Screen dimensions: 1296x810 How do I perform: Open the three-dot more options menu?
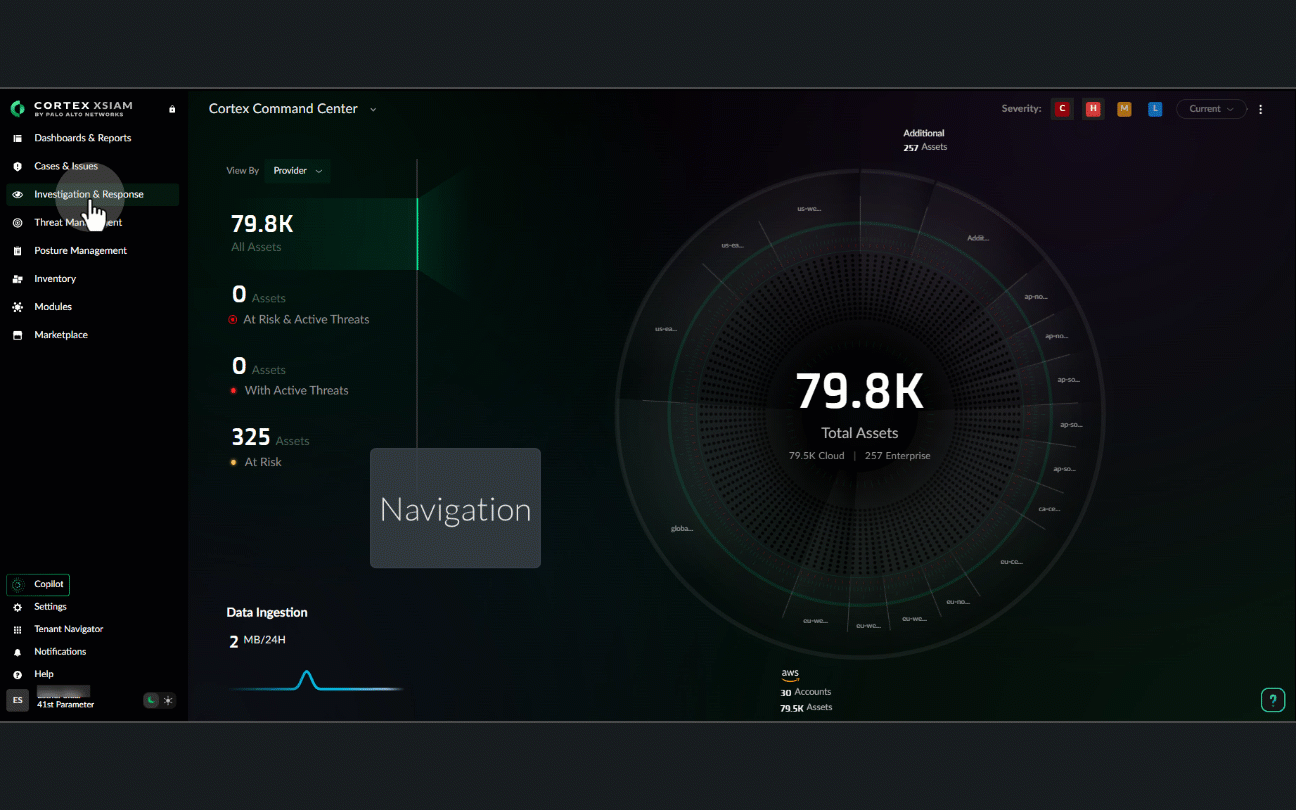click(1260, 109)
